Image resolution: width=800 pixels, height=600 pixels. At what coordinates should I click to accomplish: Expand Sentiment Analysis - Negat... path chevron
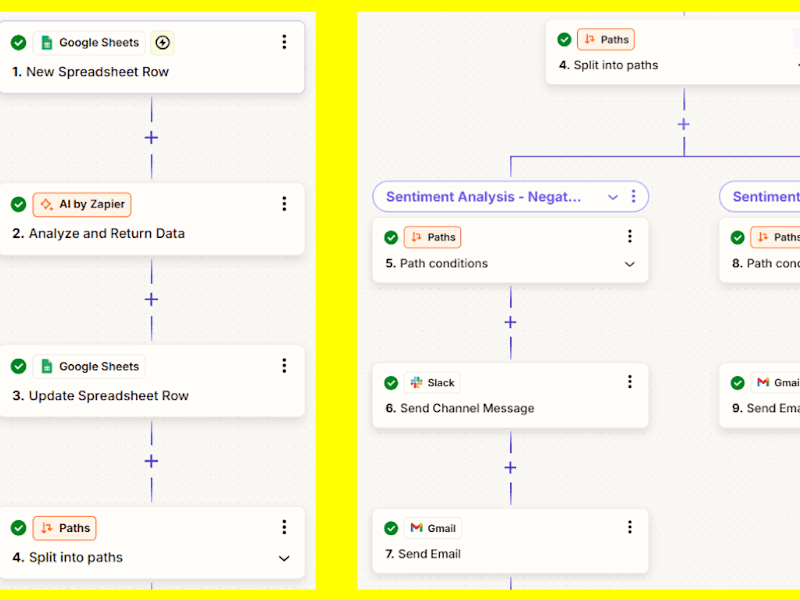613,197
